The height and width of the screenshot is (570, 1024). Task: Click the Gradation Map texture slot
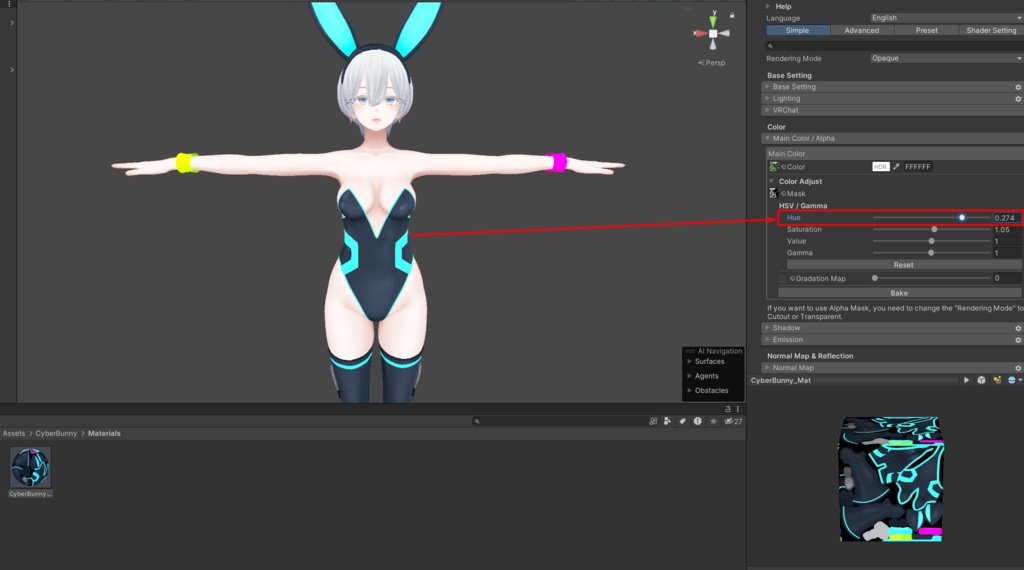click(782, 279)
